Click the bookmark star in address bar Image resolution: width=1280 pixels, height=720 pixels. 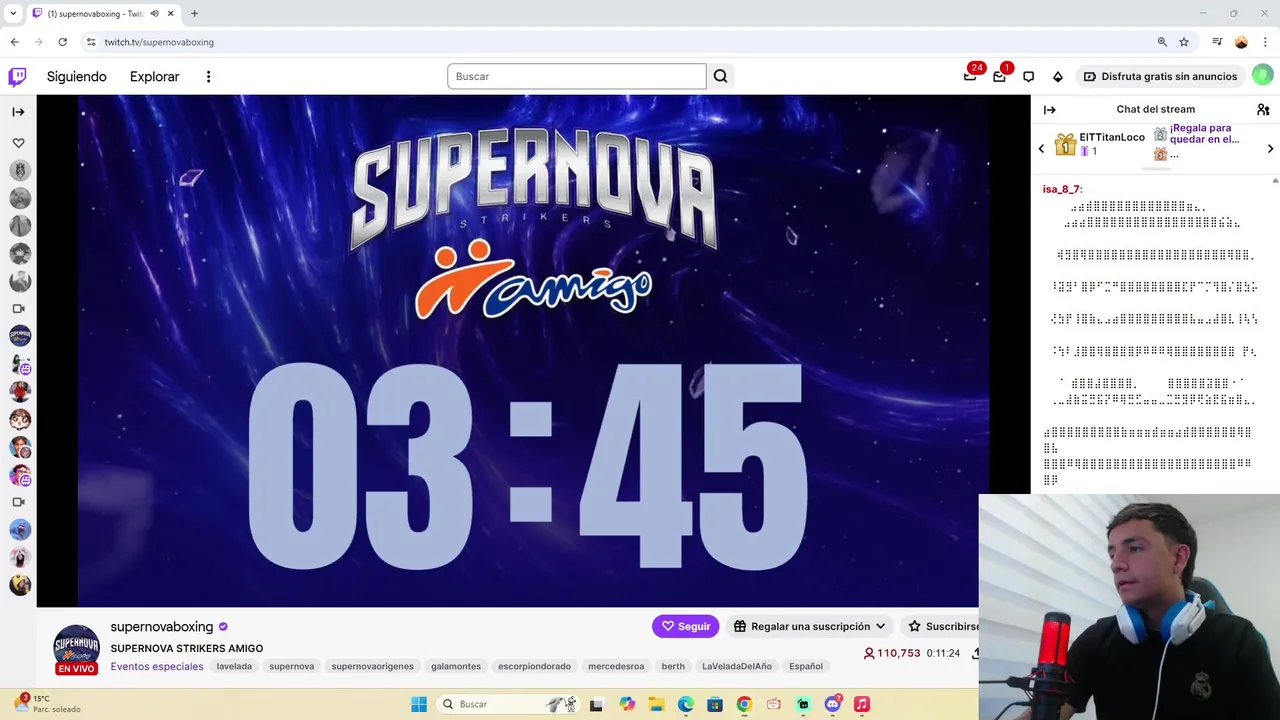(1184, 42)
